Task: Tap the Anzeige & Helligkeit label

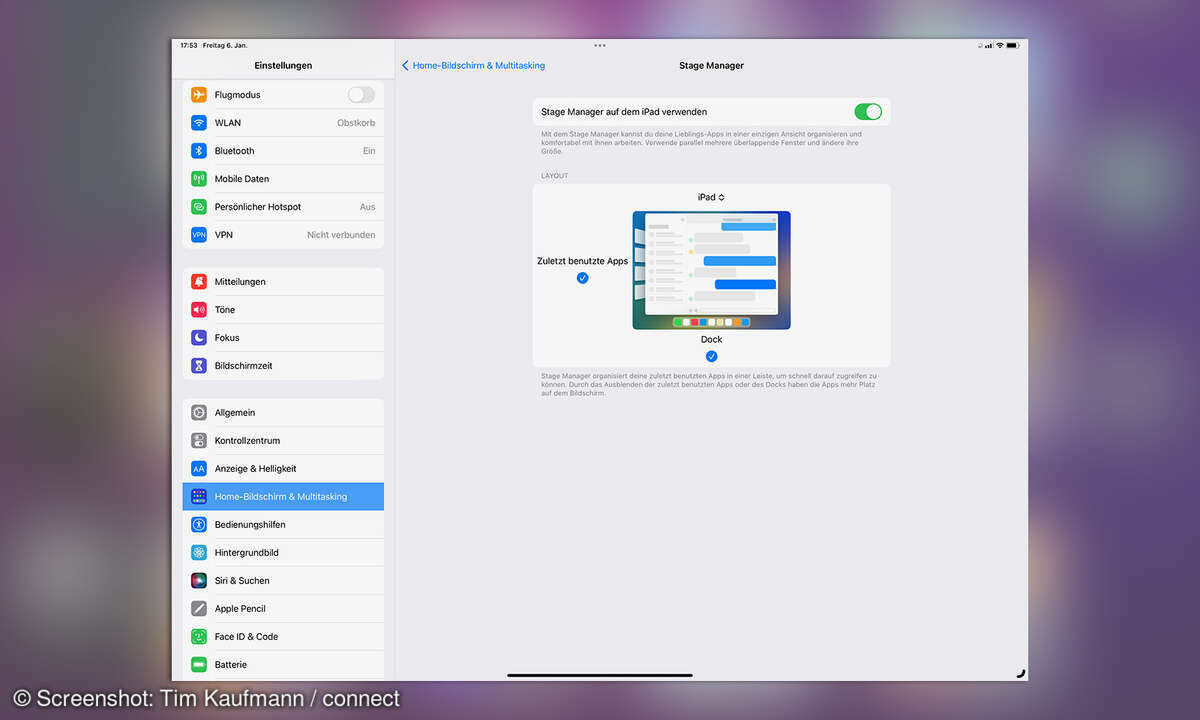Action: pyautogui.click(x=256, y=469)
